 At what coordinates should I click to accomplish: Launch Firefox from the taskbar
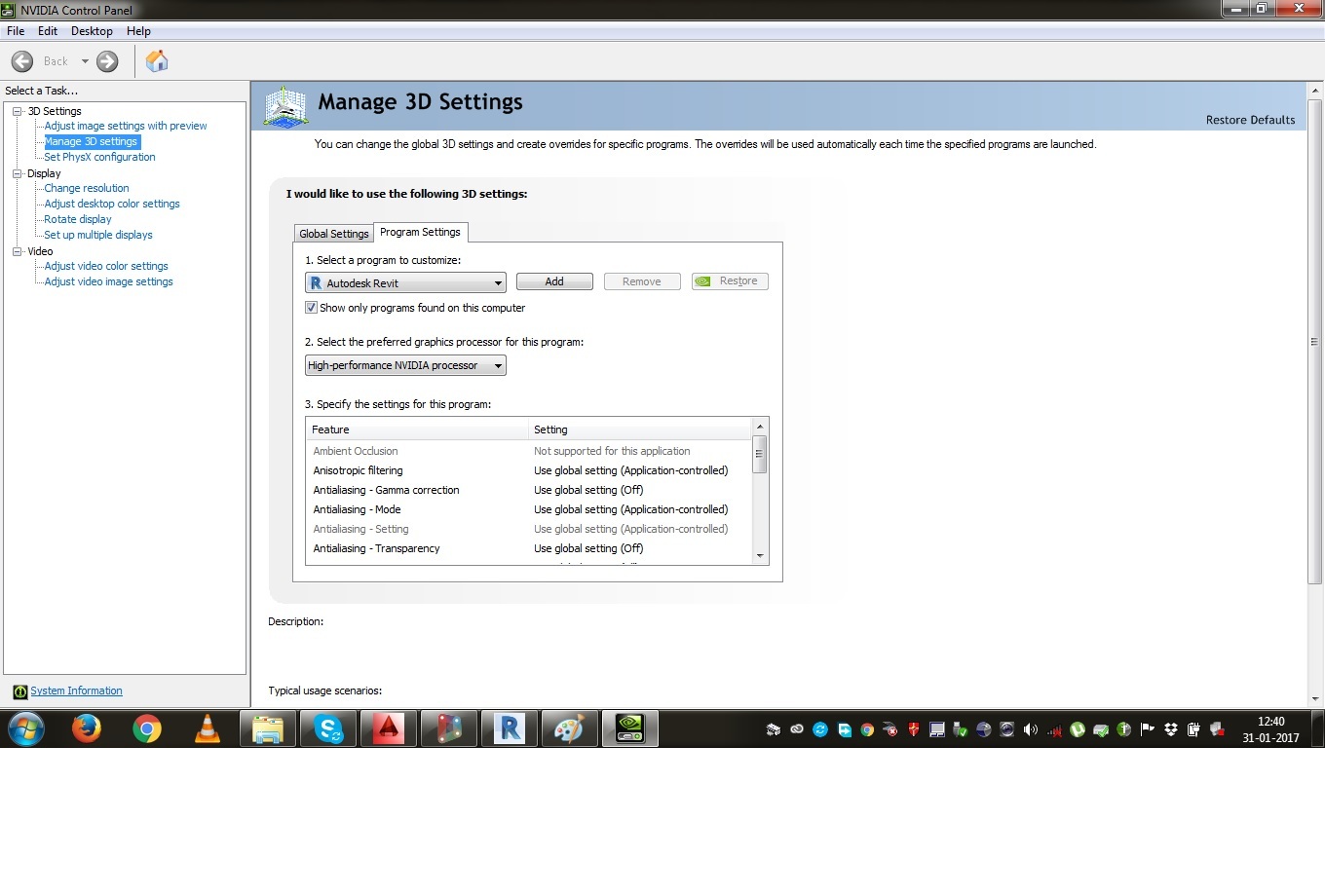87,728
